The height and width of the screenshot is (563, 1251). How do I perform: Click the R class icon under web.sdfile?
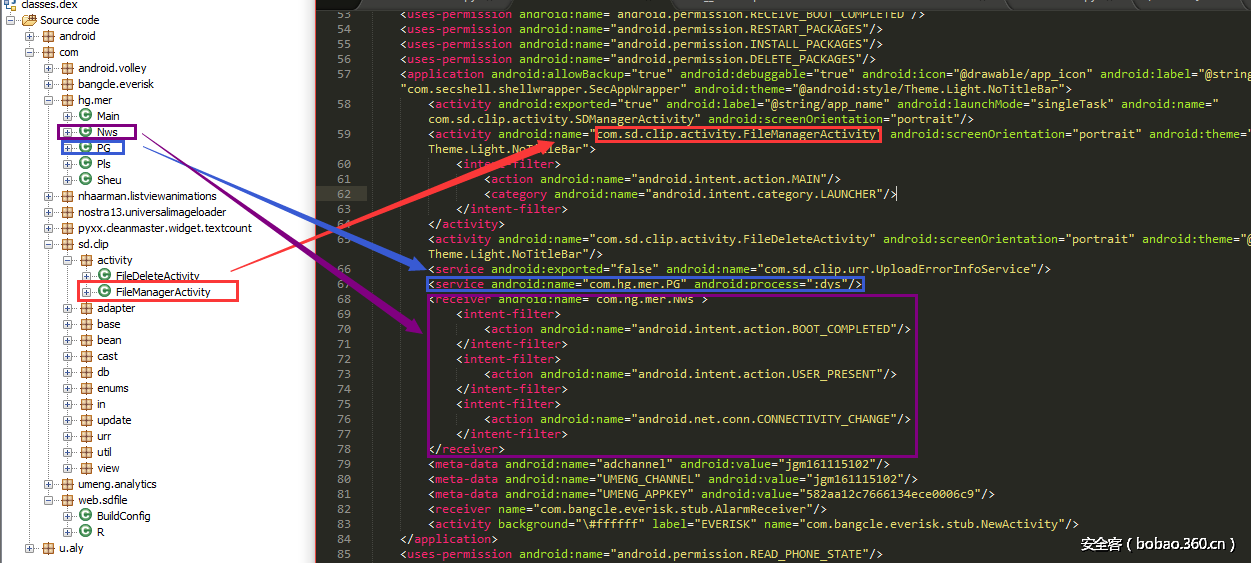click(x=86, y=532)
